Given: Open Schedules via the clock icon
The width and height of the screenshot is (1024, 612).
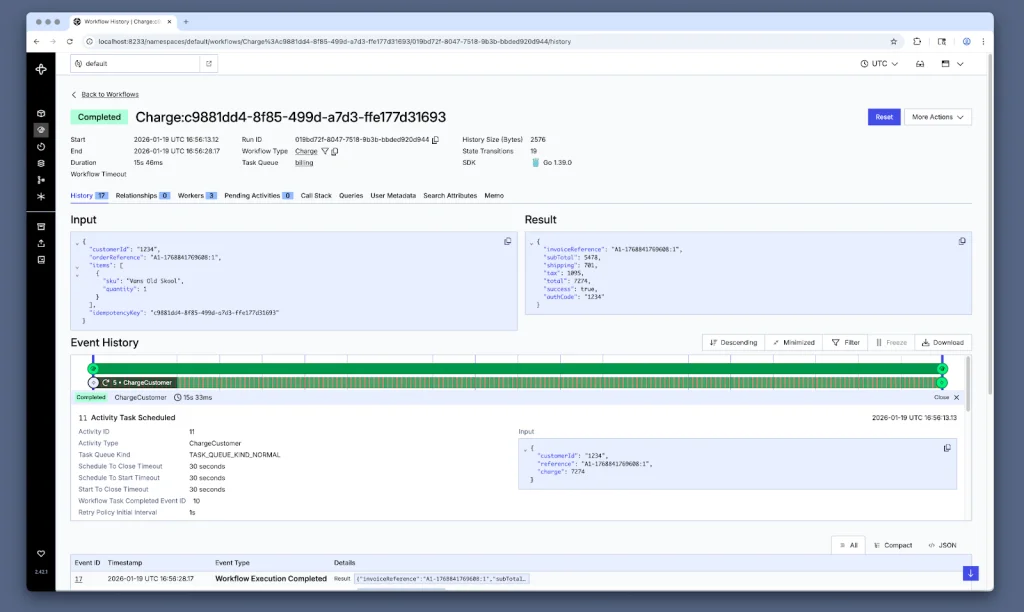Looking at the screenshot, I should click(x=41, y=145).
